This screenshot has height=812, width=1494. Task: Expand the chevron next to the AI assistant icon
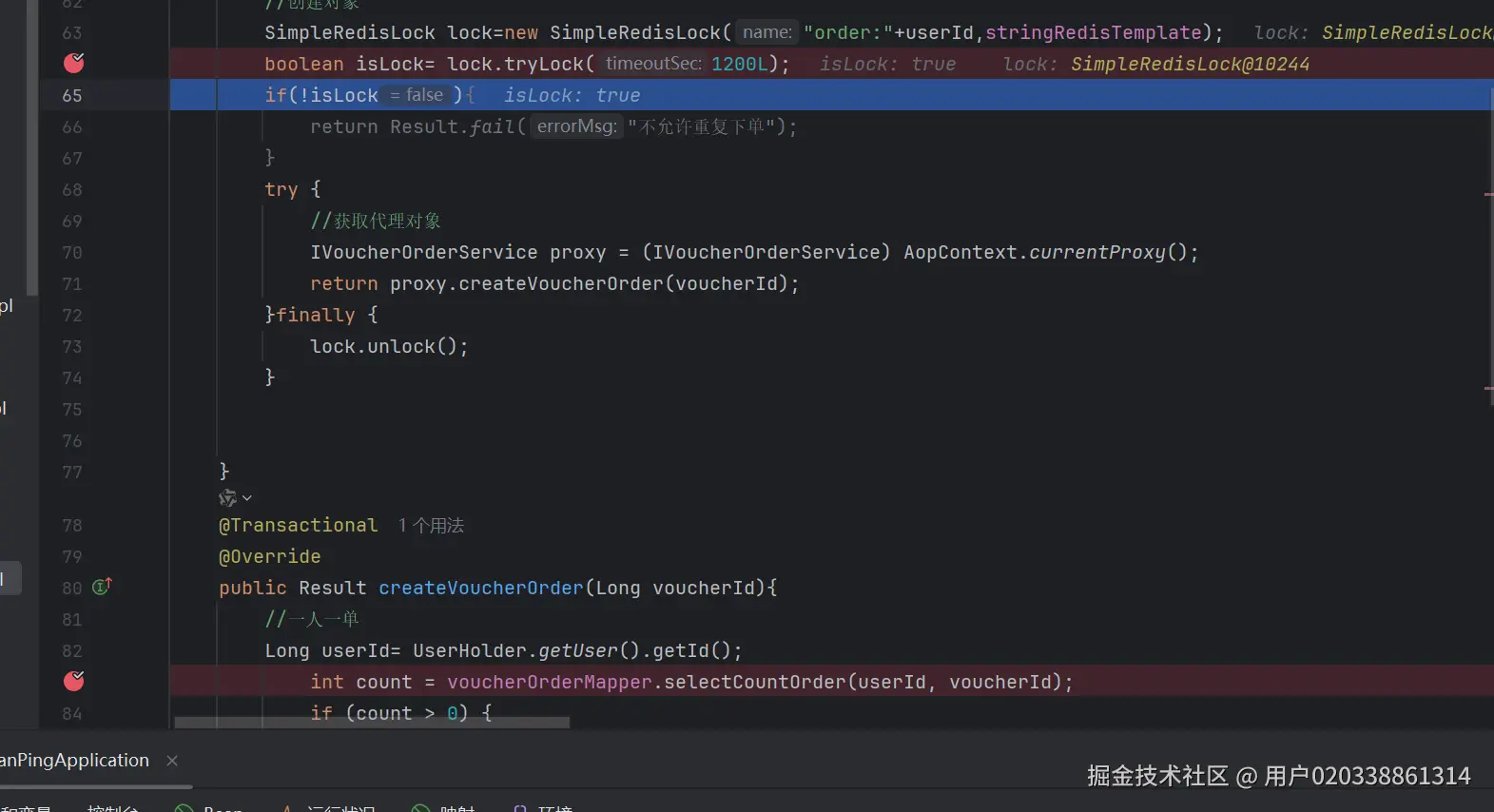point(247,498)
